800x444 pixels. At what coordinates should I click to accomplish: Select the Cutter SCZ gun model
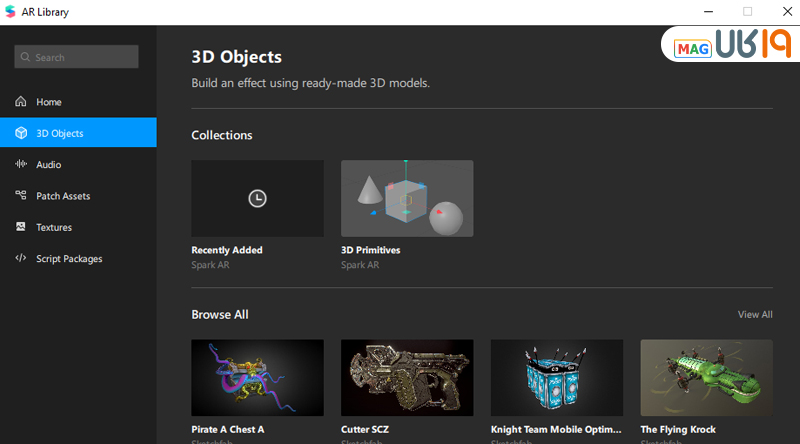[407, 377]
